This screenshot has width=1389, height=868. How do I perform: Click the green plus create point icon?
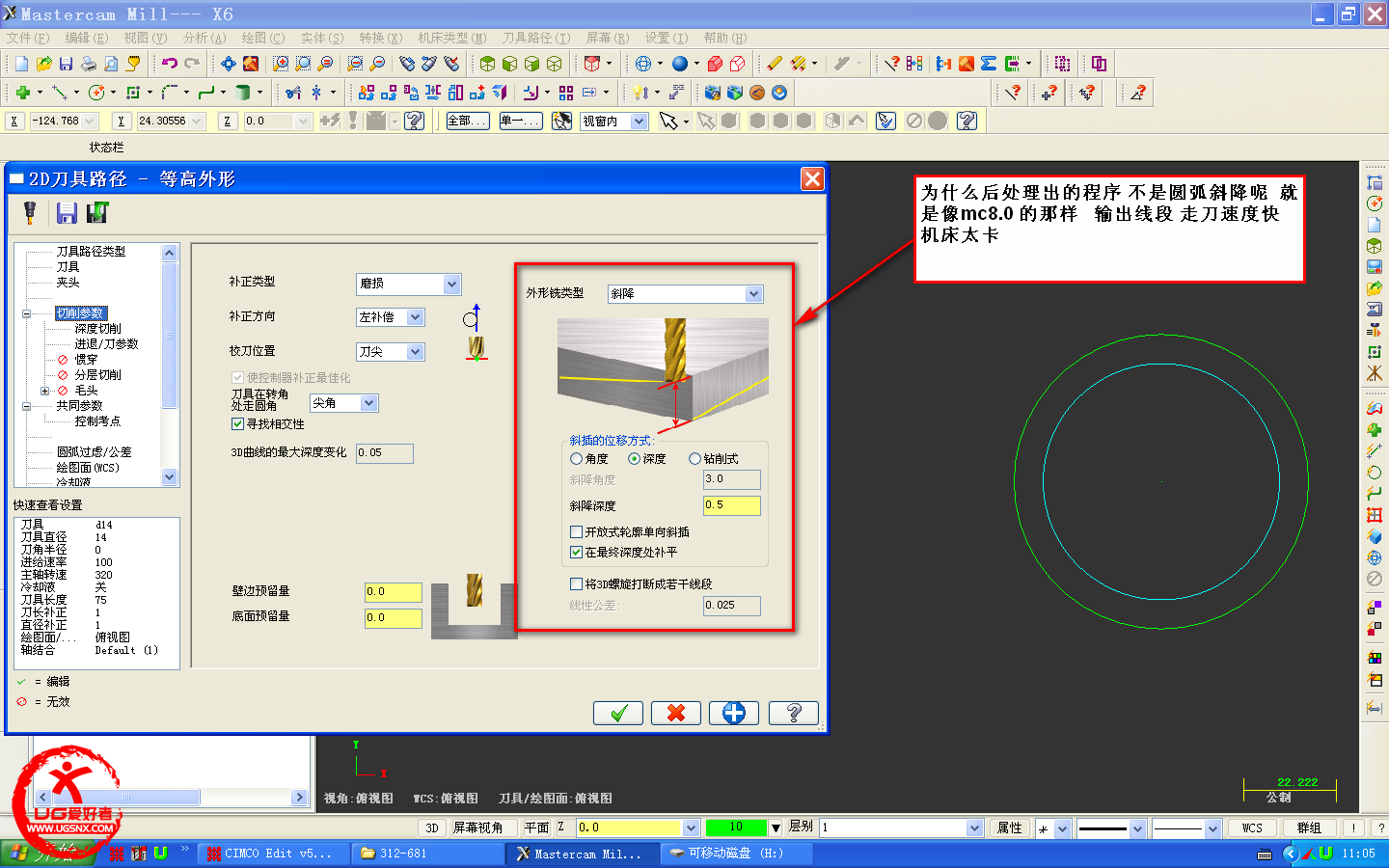[x=22, y=93]
